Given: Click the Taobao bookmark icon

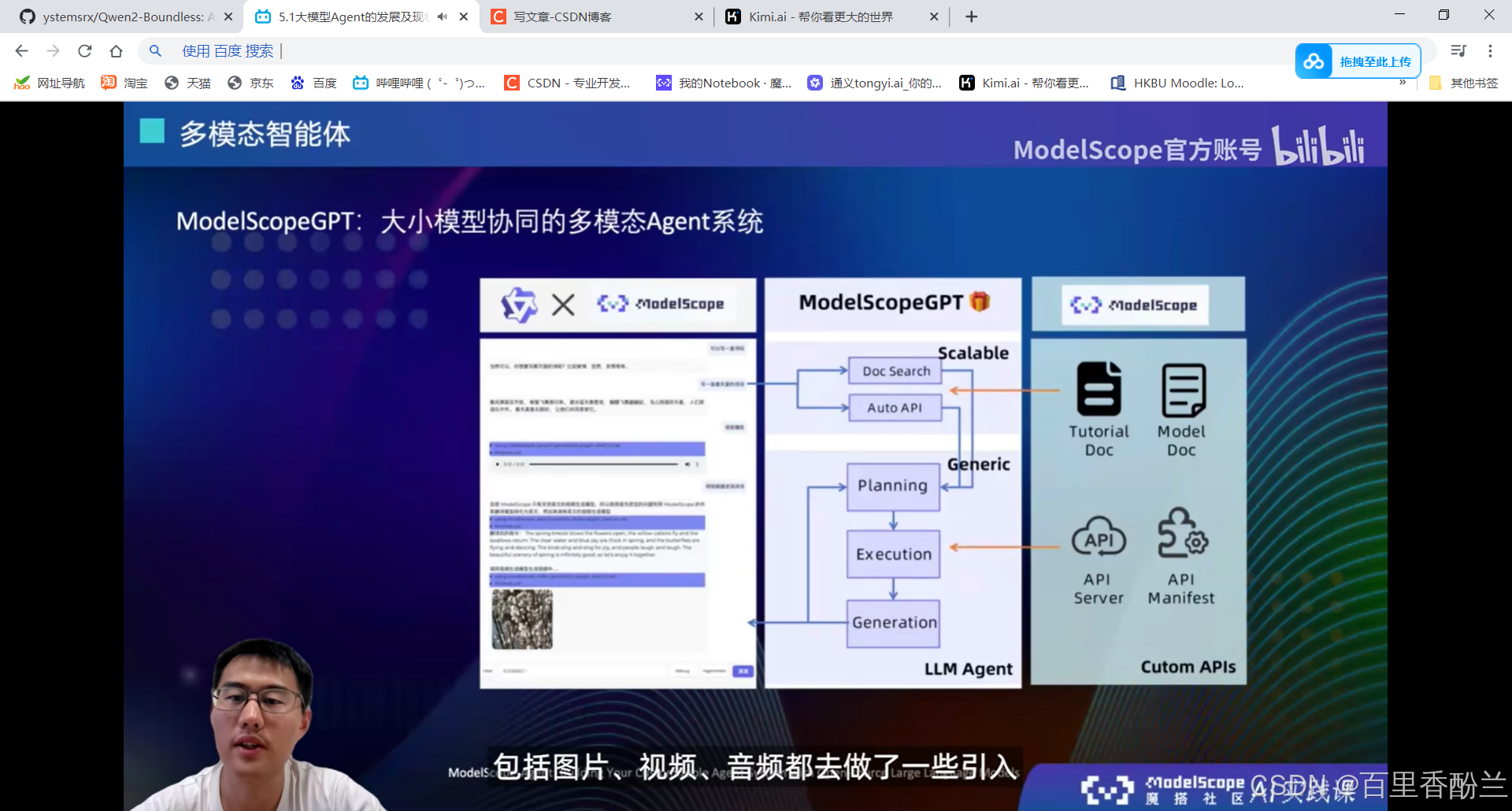Looking at the screenshot, I should point(109,83).
